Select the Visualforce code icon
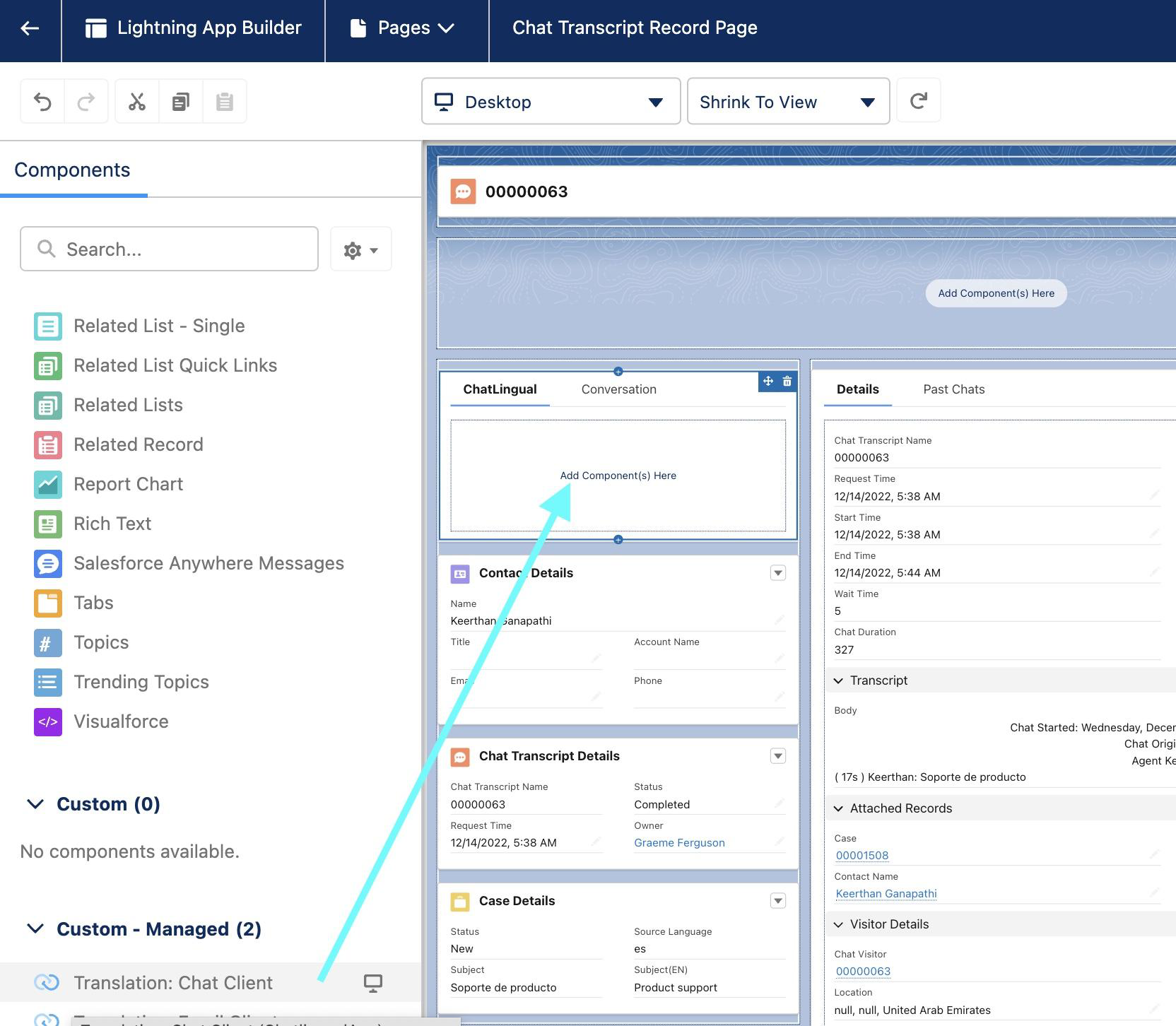Viewport: 1176px width, 1026px height. (48, 721)
